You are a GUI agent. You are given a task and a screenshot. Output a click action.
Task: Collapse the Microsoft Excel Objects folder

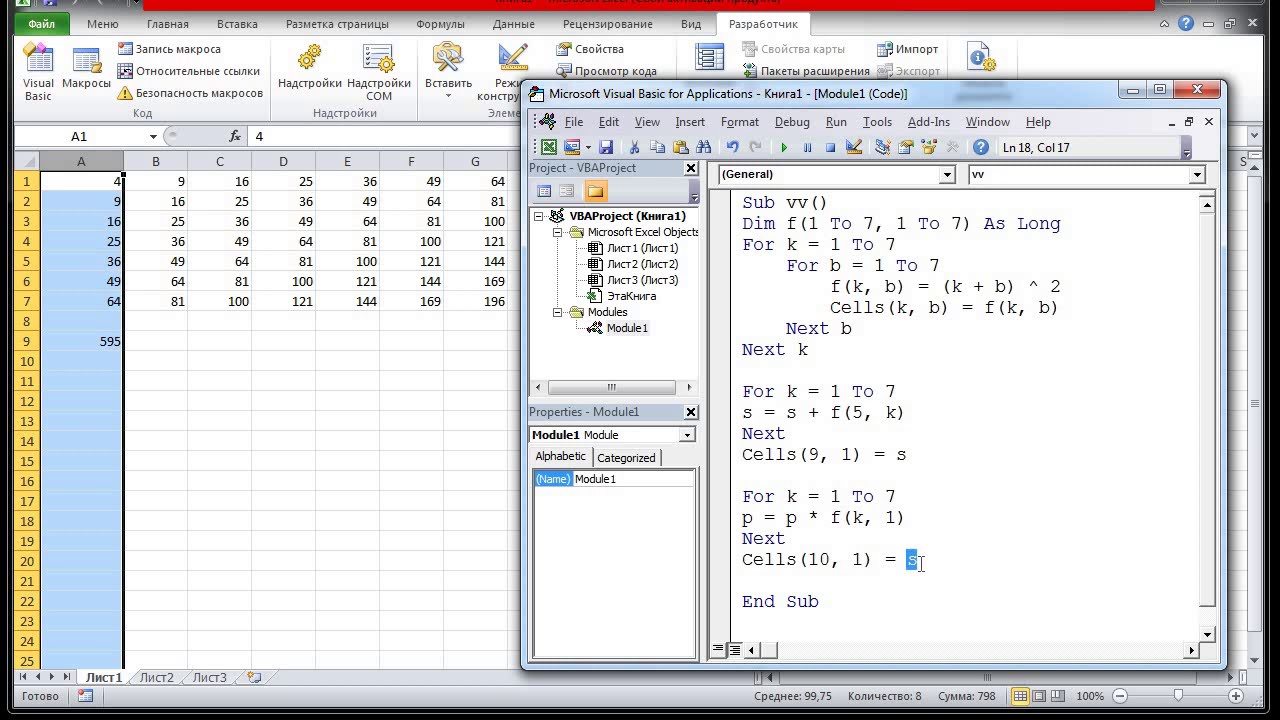pos(558,232)
